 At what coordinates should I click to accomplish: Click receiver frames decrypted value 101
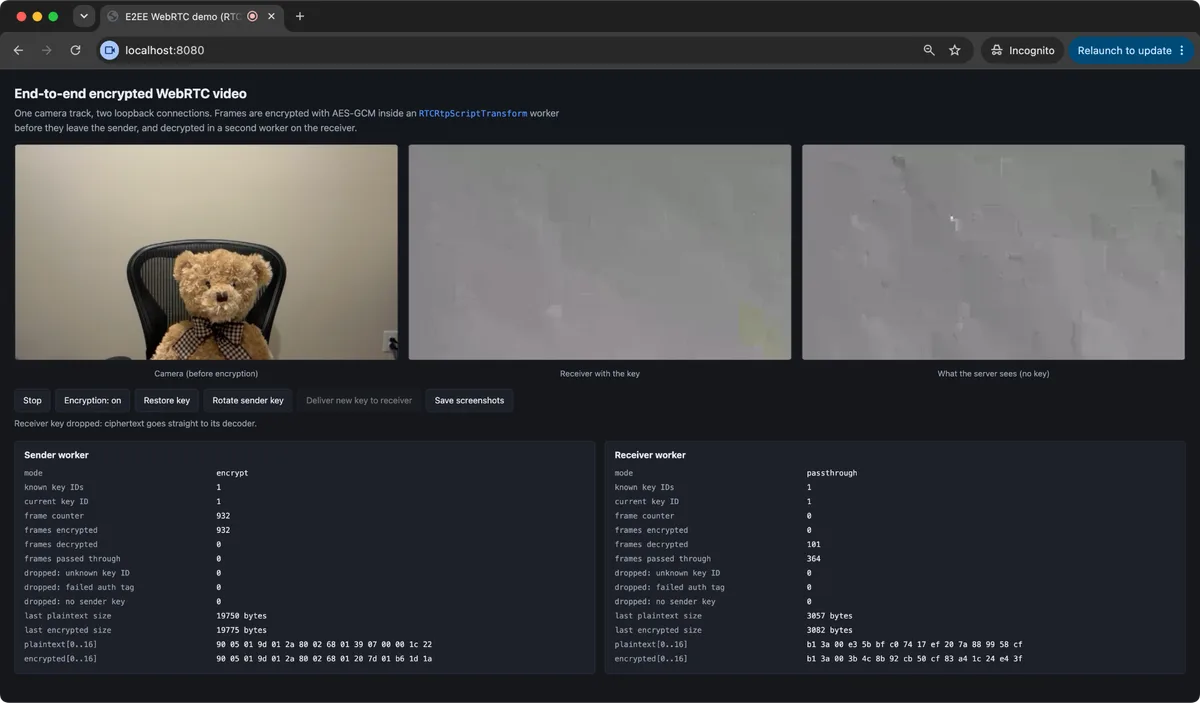[x=814, y=545]
